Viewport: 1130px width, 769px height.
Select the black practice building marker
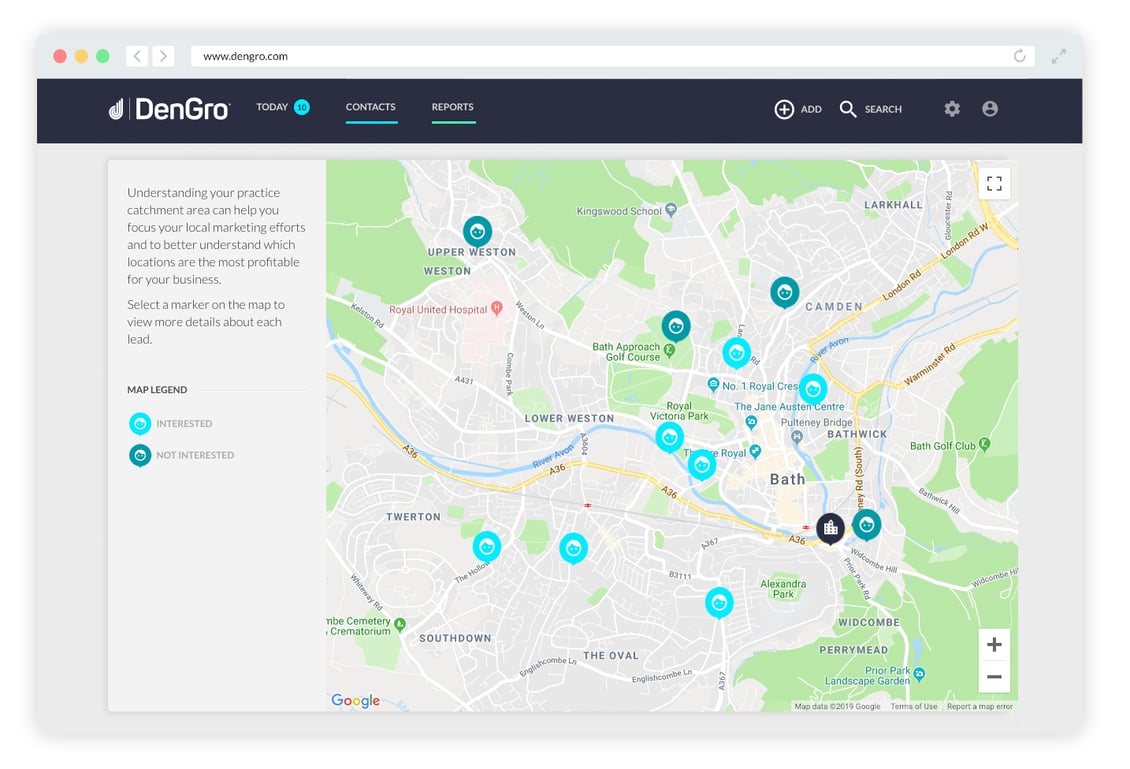pyautogui.click(x=830, y=527)
